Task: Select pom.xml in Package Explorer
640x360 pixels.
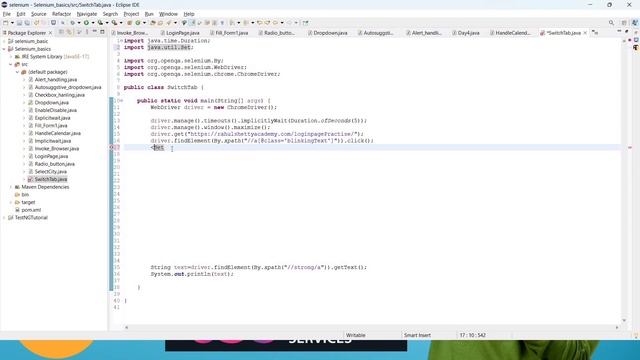Action: click(x=31, y=210)
